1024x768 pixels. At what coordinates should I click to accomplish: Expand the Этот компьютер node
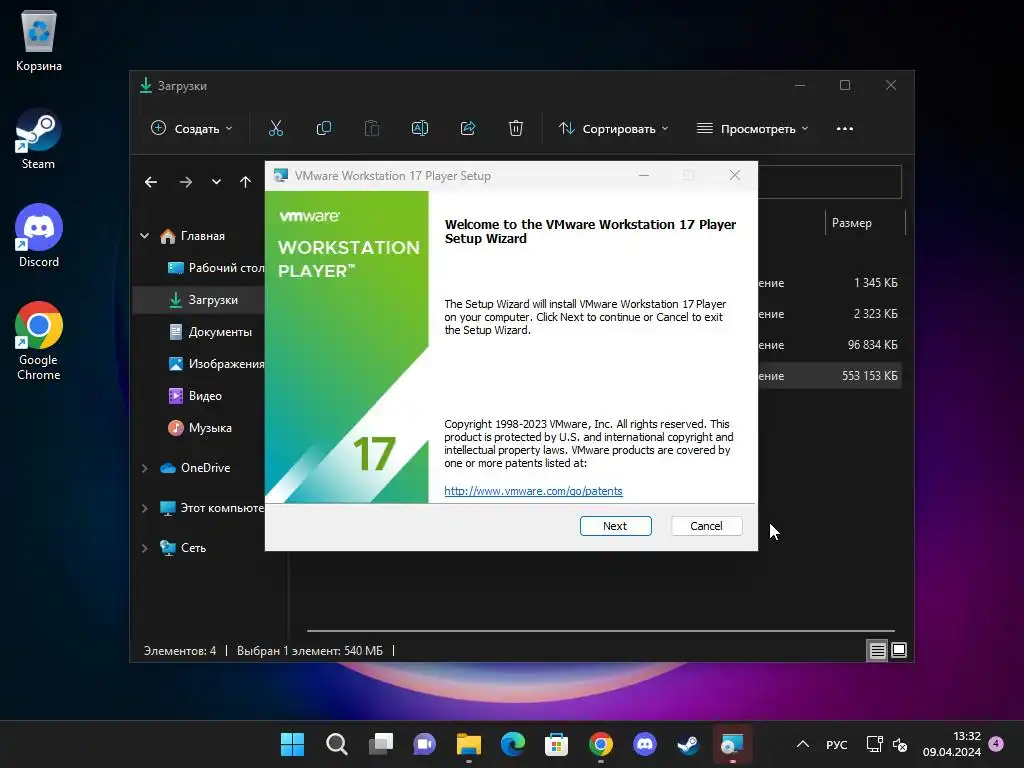(x=144, y=508)
